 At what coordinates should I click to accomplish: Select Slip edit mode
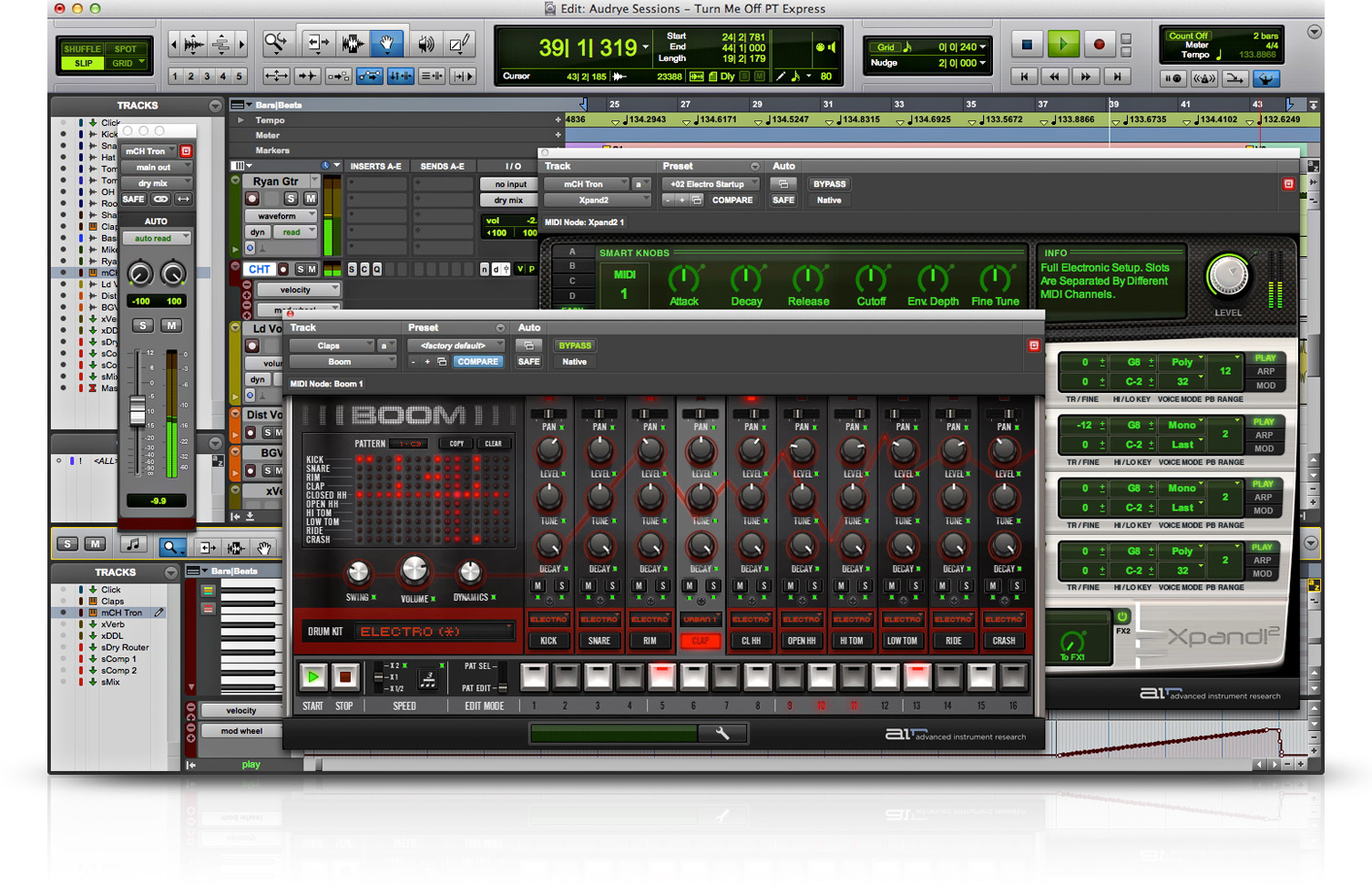tap(84, 63)
